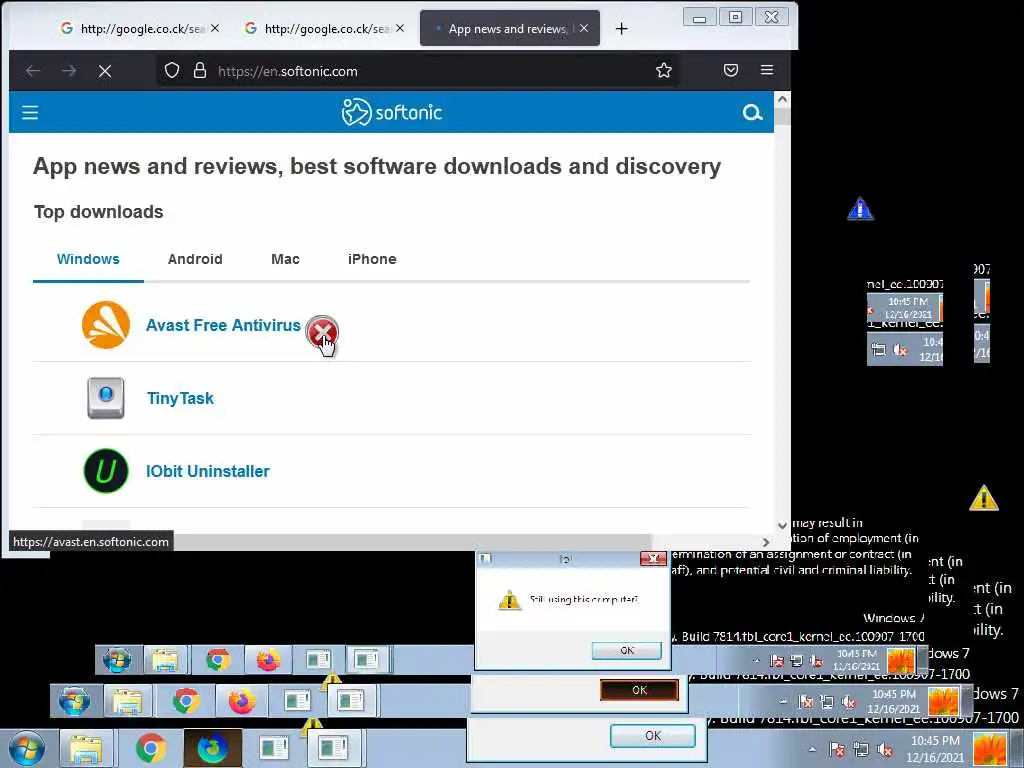Select the Windows downloads tab
The height and width of the screenshot is (768, 1024).
pyautogui.click(x=88, y=259)
